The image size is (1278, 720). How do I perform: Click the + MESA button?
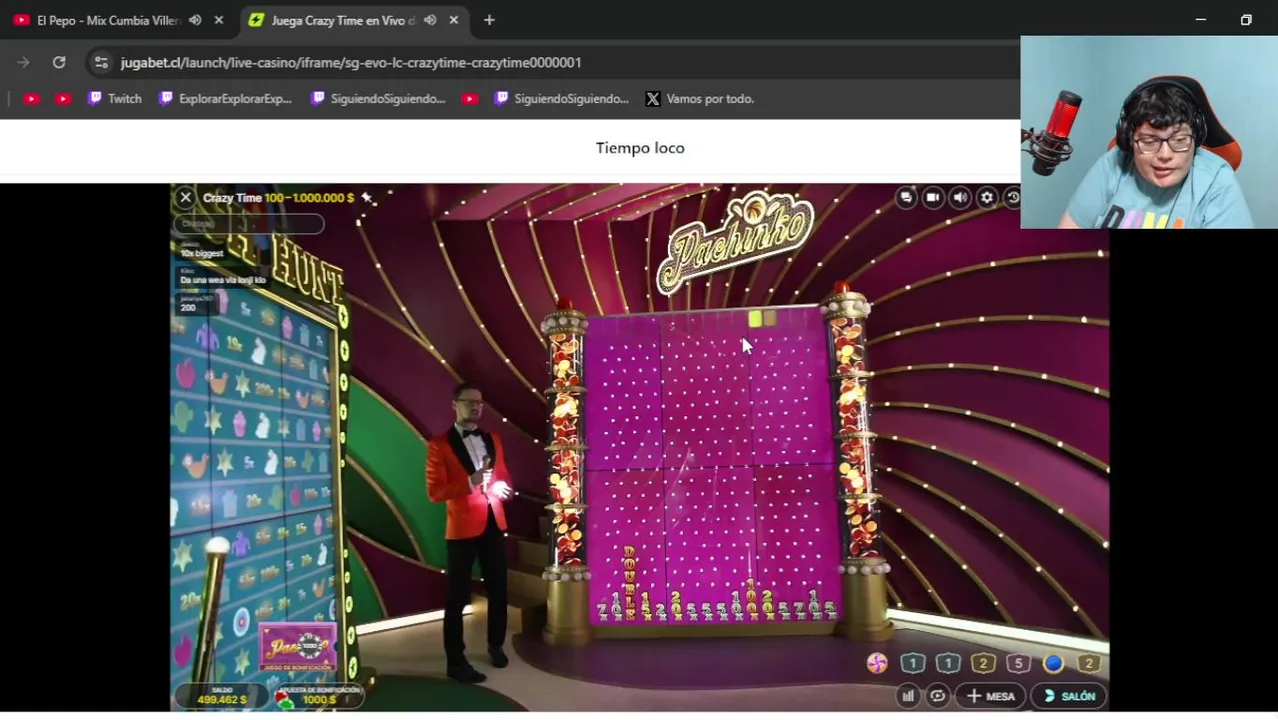[991, 696]
